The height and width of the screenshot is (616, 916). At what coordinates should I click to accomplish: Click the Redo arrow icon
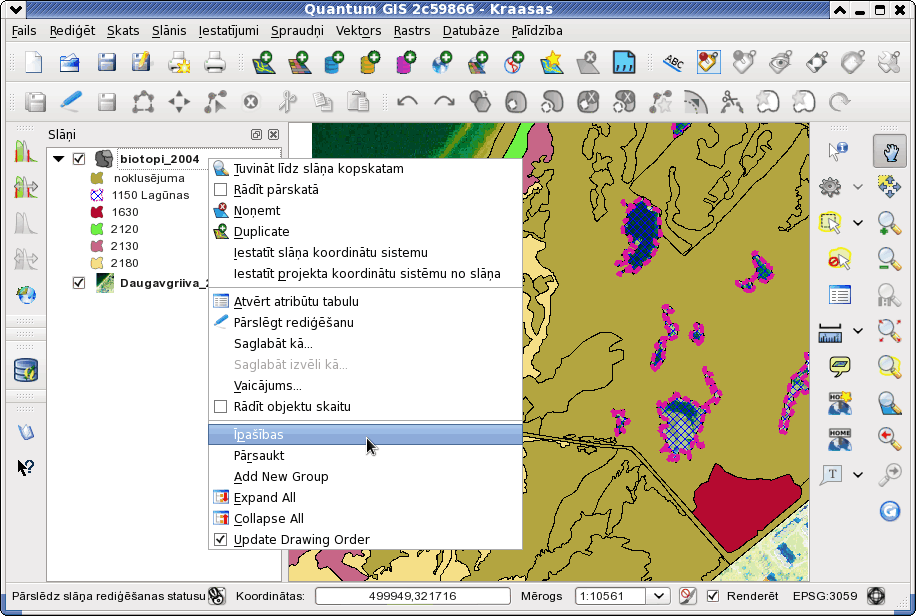(444, 102)
